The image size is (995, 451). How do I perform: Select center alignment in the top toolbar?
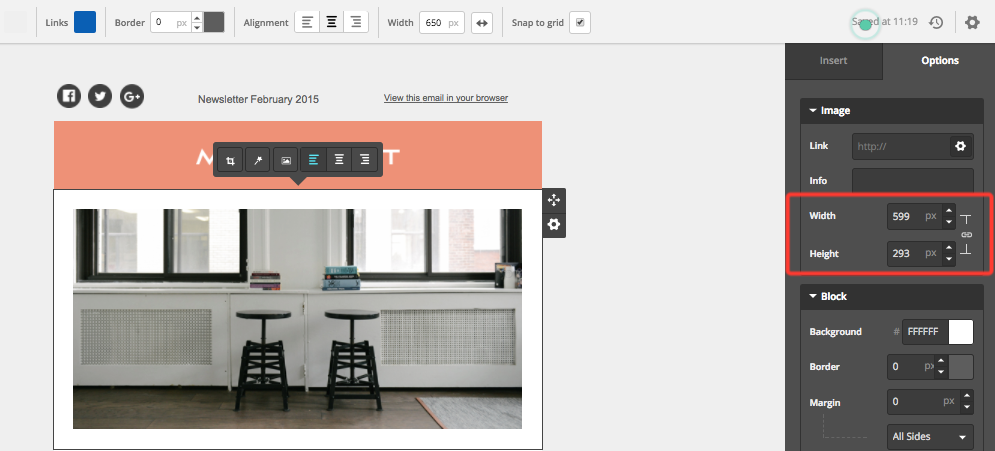[x=331, y=23]
